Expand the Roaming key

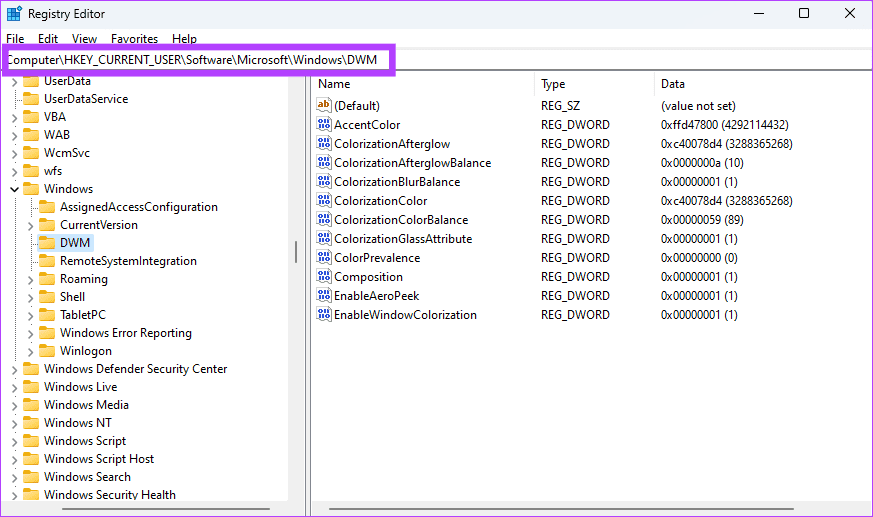coord(31,279)
